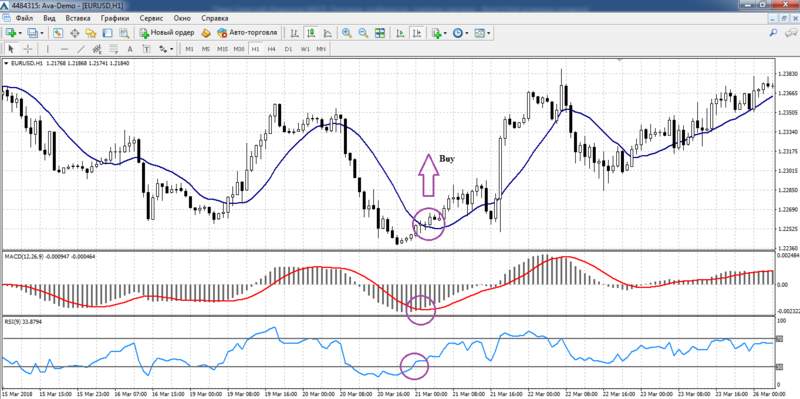Open the Periods clock icon

tap(457, 33)
